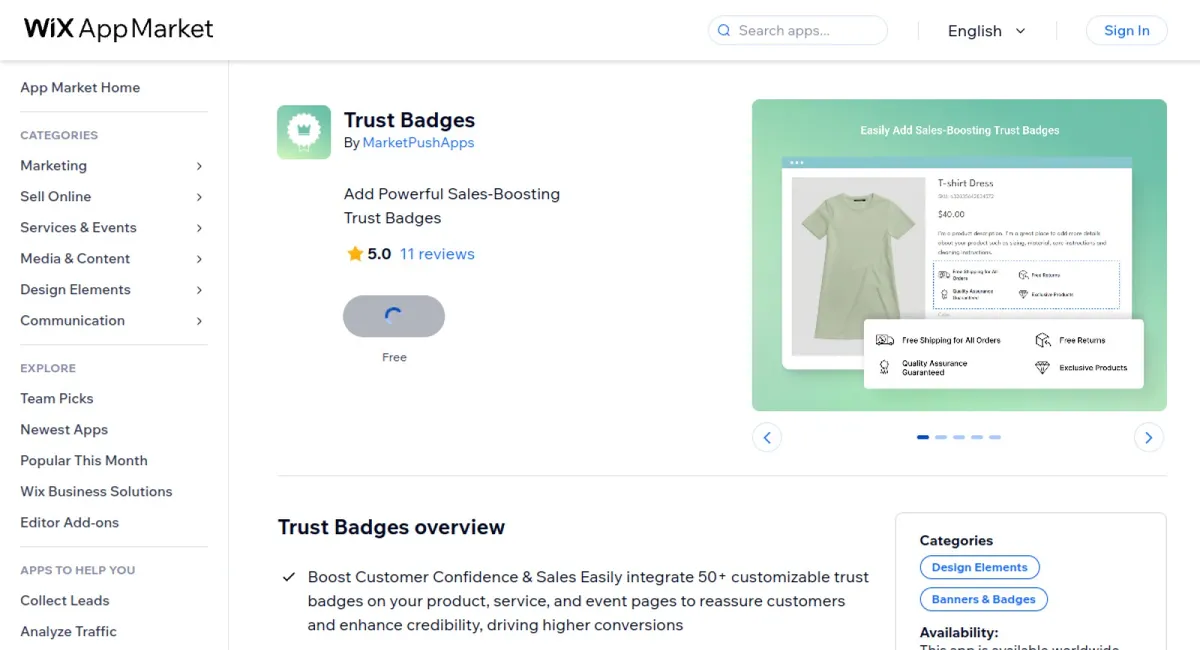Click the Trust Badges app icon
The height and width of the screenshot is (650, 1200).
click(x=304, y=132)
